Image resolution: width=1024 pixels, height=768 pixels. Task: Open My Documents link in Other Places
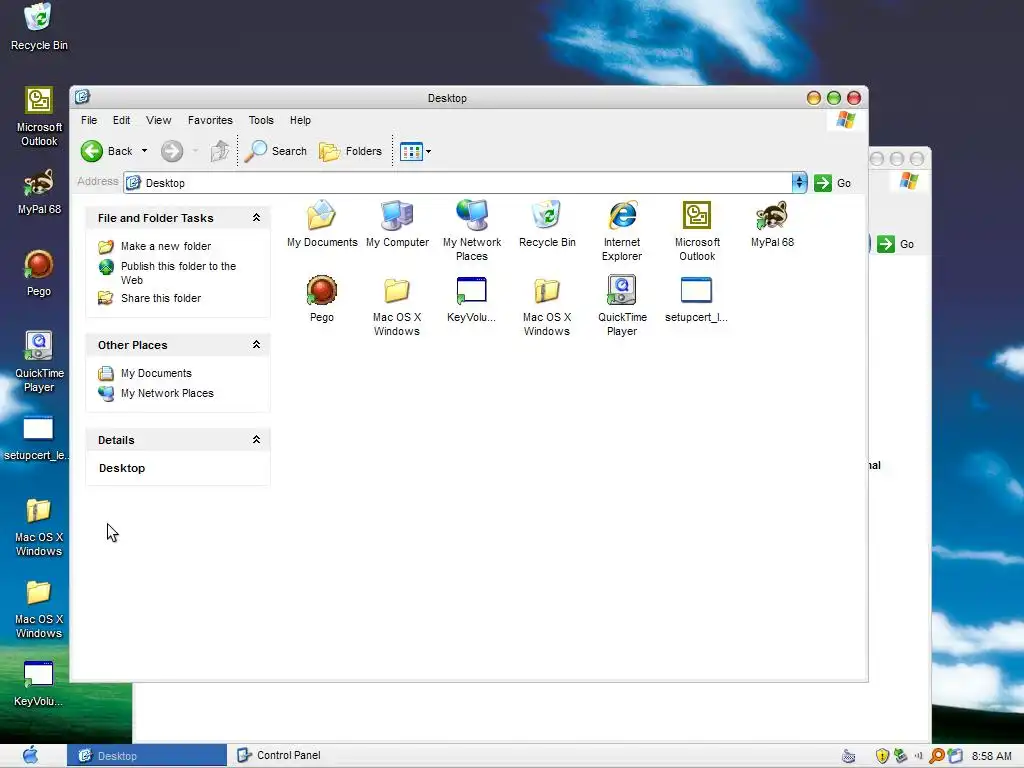coord(156,373)
